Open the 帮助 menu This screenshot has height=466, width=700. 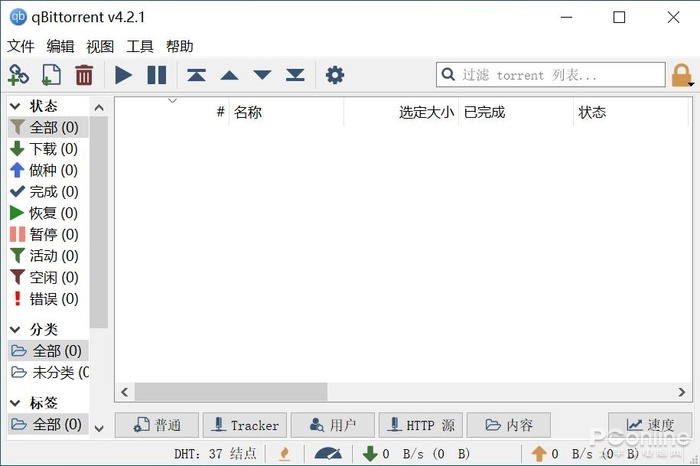(179, 46)
